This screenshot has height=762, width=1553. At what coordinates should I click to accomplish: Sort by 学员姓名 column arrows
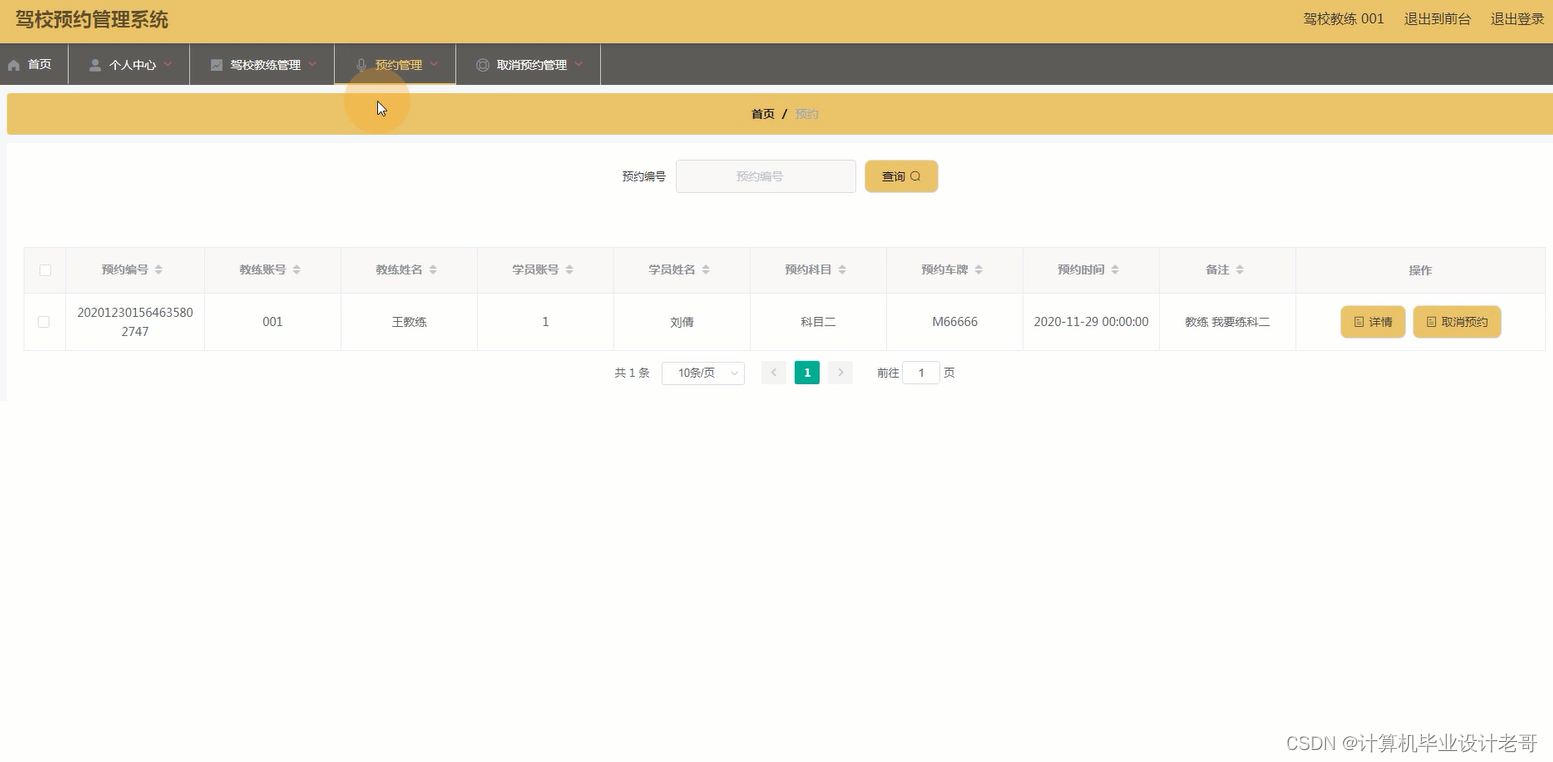[x=706, y=270]
